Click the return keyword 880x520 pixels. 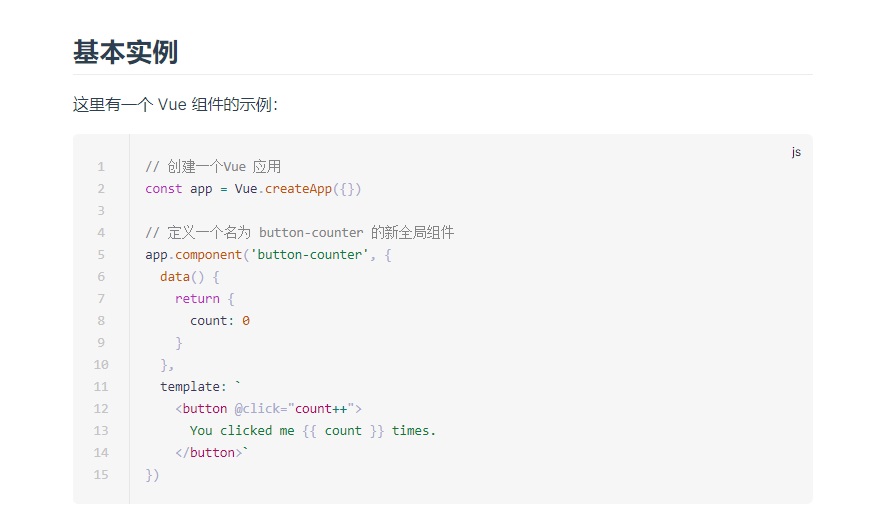197,299
